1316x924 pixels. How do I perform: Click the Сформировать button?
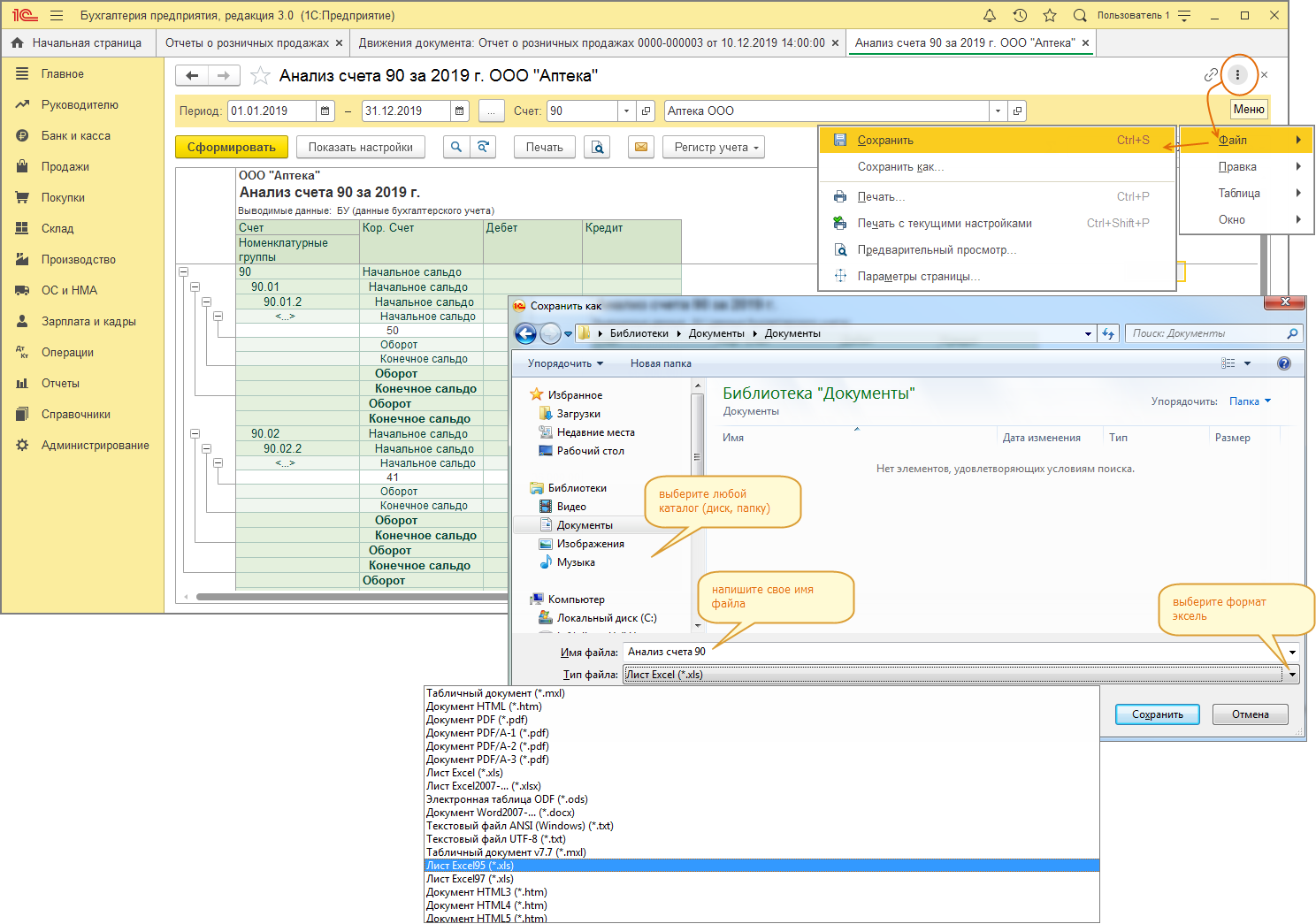point(232,147)
